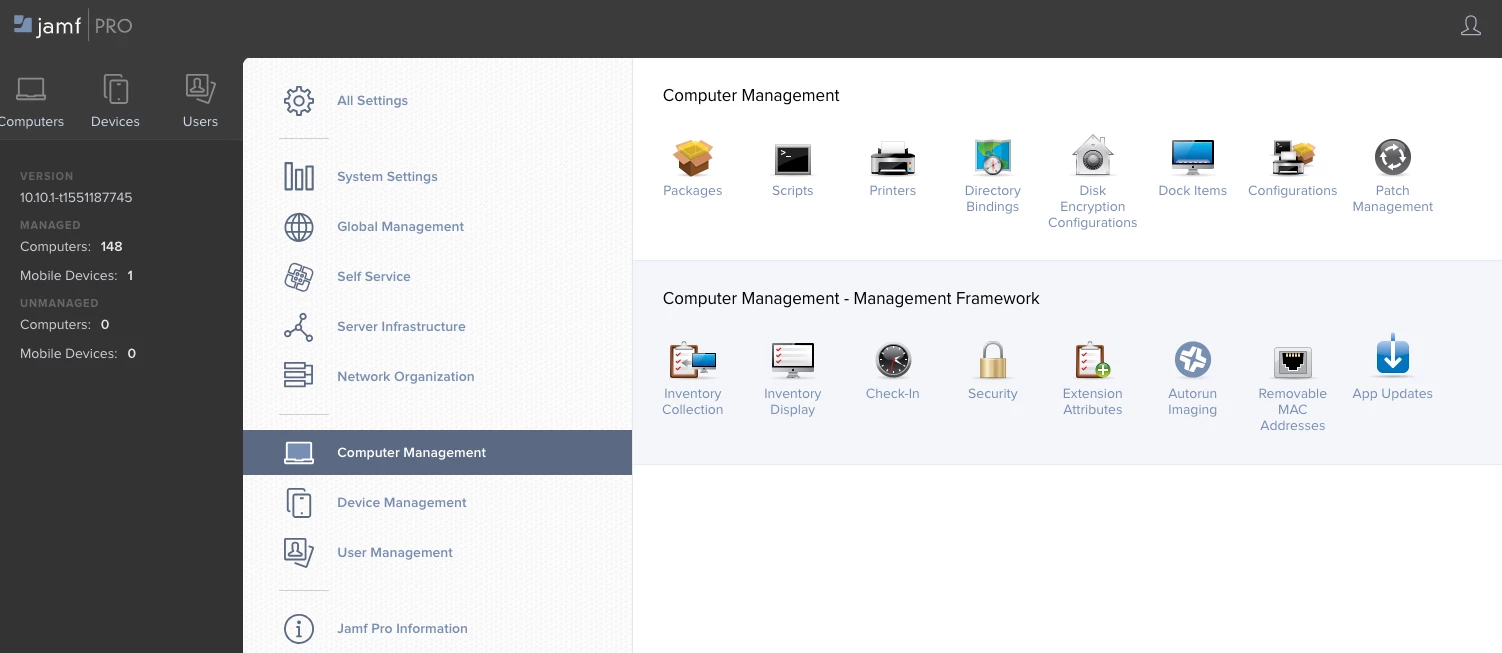Open the Disk Encryption Configurations vault icon

[1092, 156]
